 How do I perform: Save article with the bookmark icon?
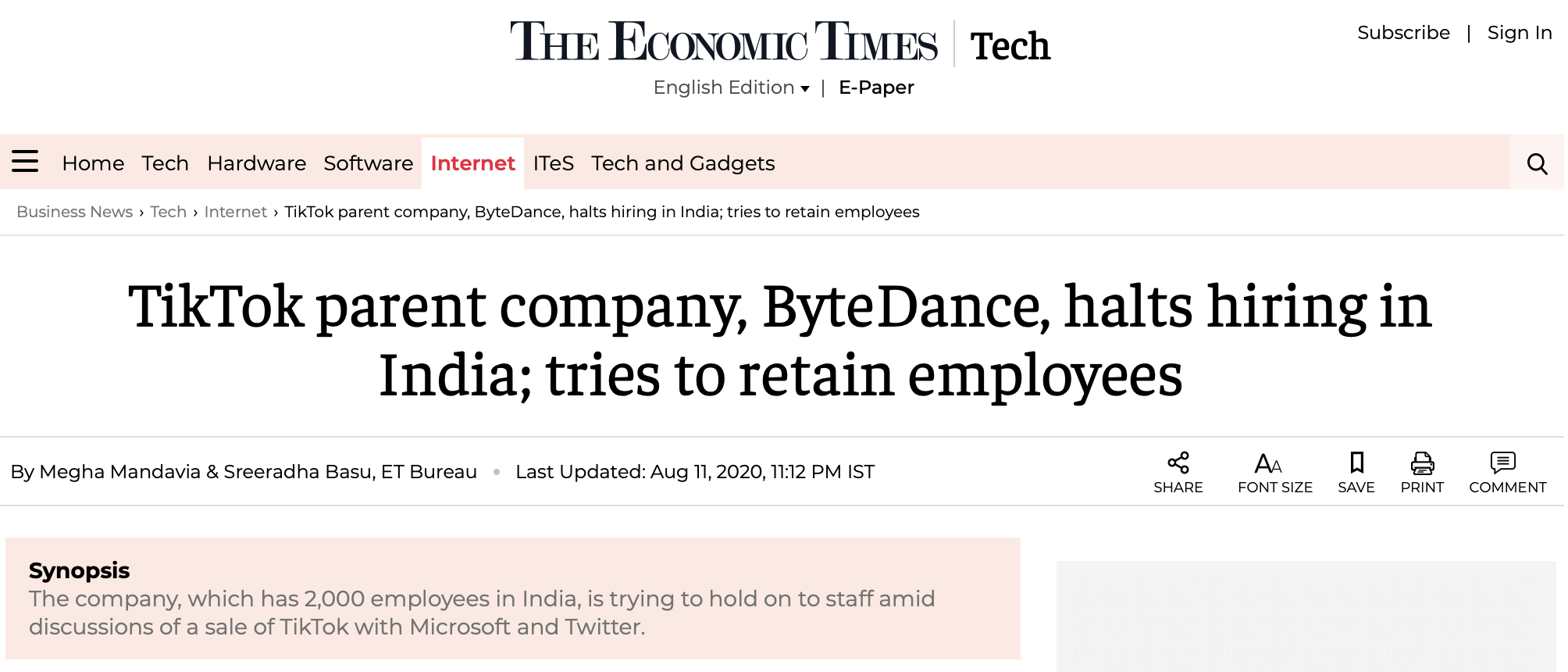coord(1356,463)
